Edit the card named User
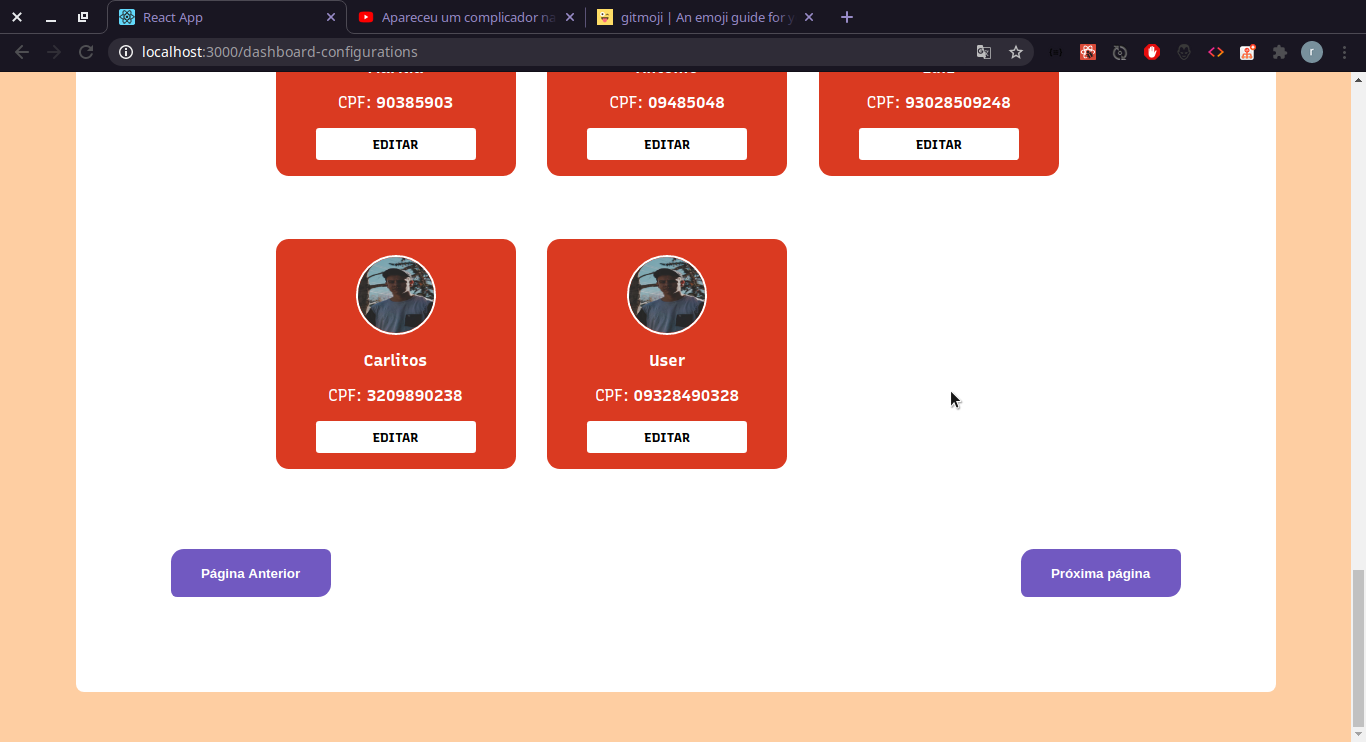Viewport: 1366px width, 742px height. click(667, 437)
